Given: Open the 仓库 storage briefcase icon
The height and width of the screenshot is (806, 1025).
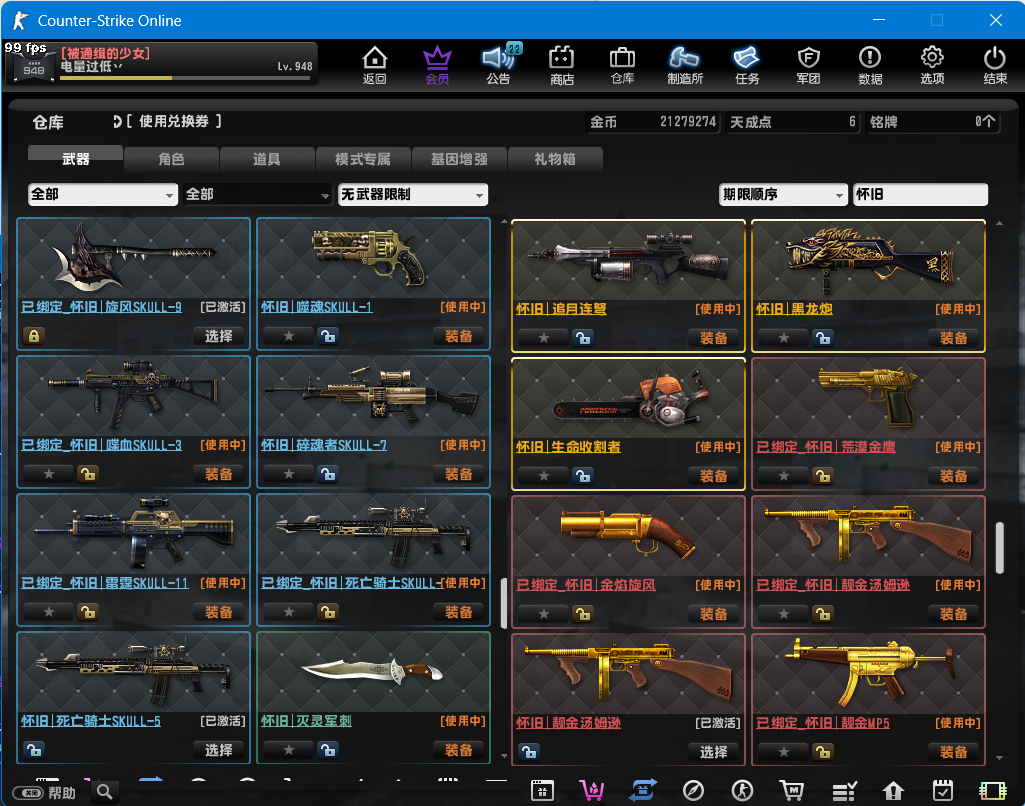Looking at the screenshot, I should tap(622, 65).
